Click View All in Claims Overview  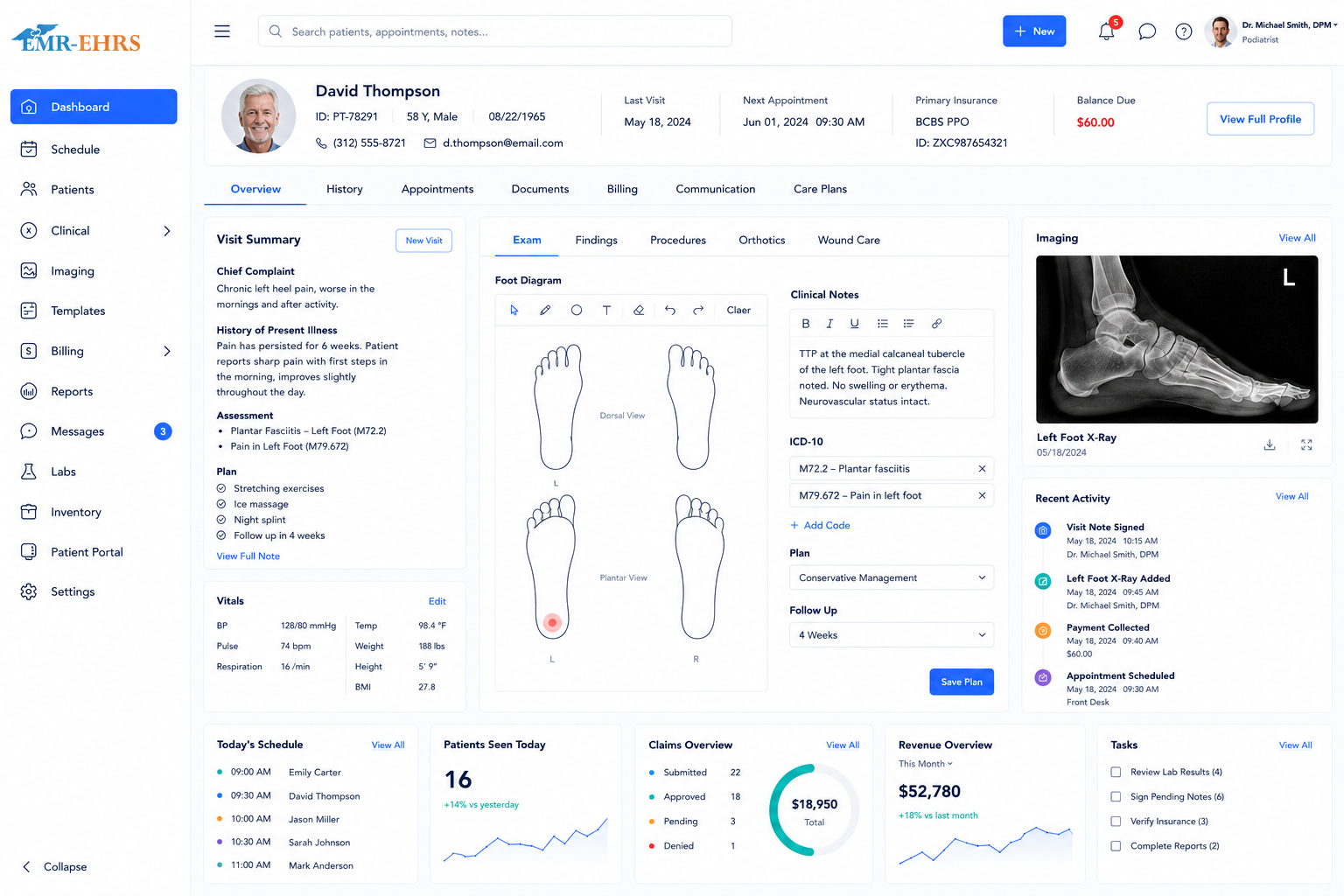tap(843, 745)
